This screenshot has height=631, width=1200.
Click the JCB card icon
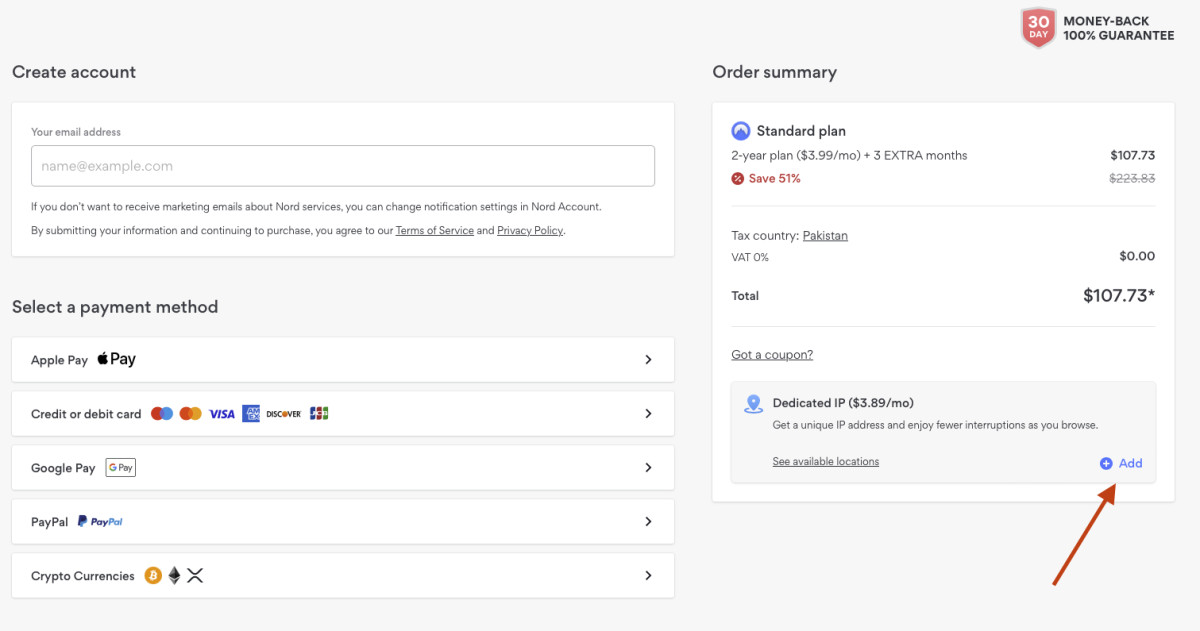tap(319, 413)
